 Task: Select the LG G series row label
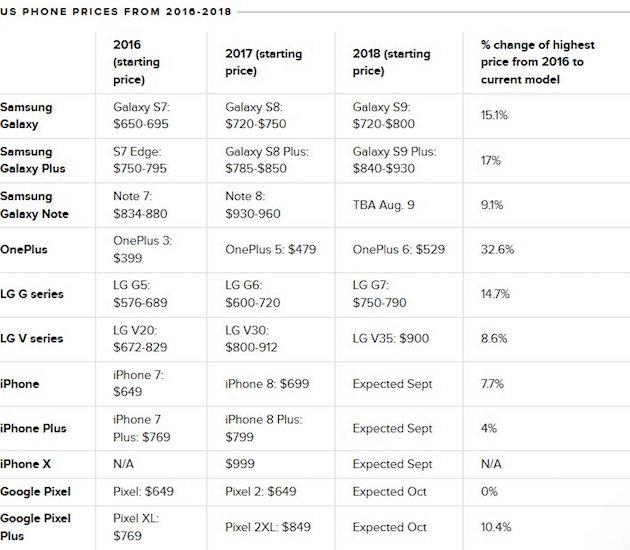click(x=32, y=294)
